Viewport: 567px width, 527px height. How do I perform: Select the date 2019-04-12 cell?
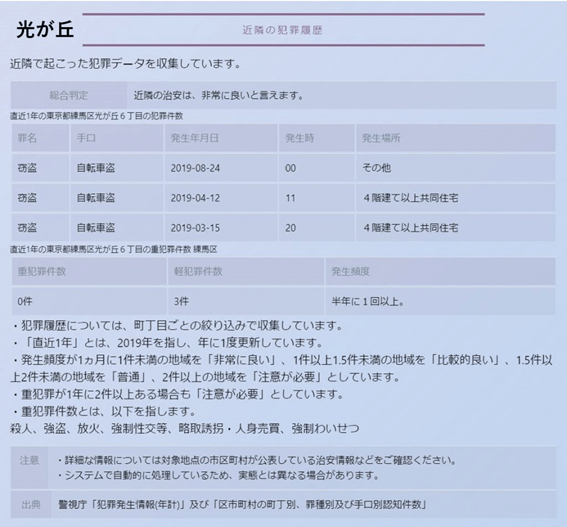pyautogui.click(x=221, y=198)
